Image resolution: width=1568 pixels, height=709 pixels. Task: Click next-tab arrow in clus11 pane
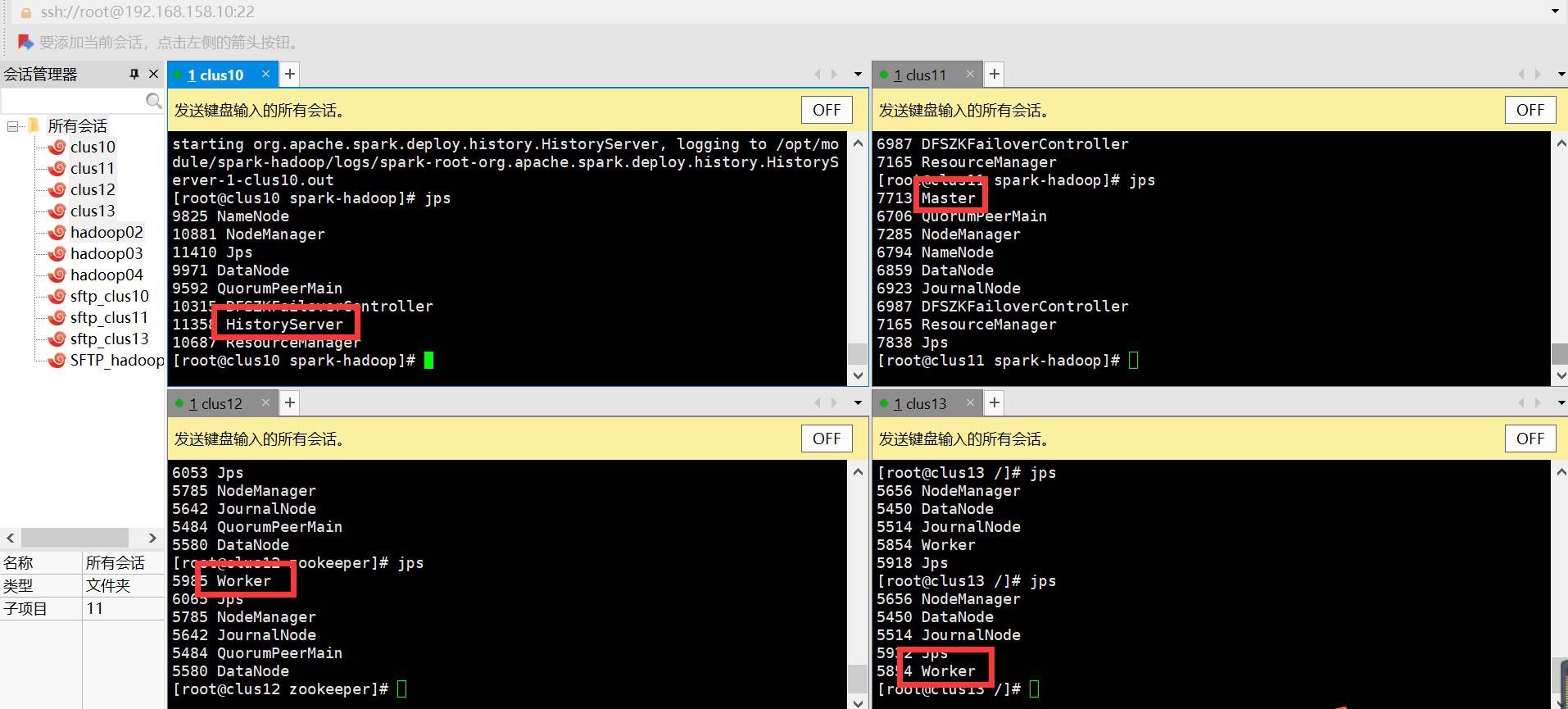1538,75
